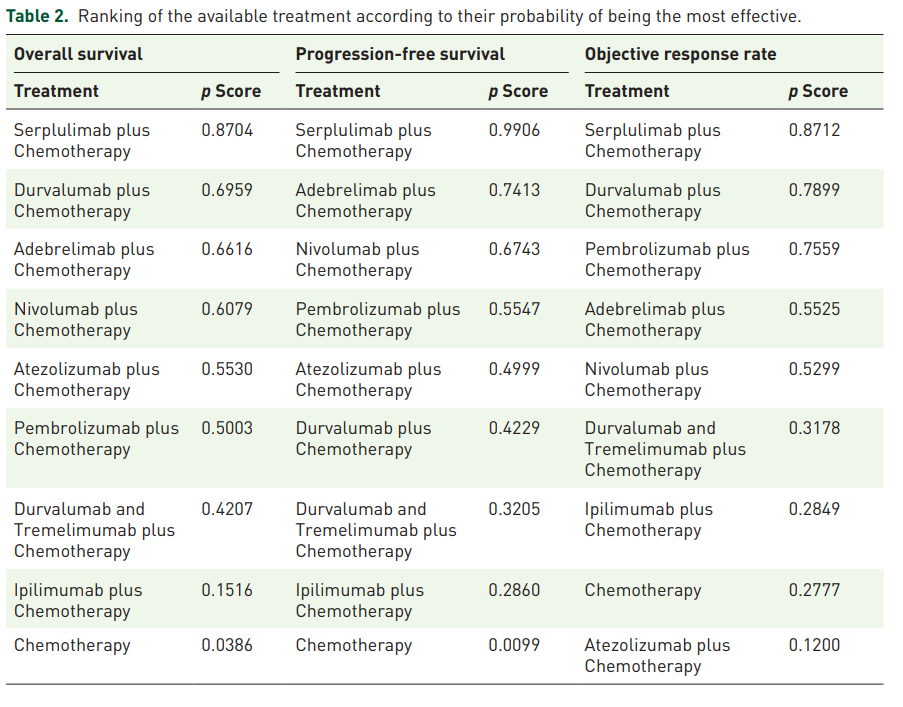Click the p Score header under Overall survival
Viewport: 903px width, 707px height.
tap(231, 91)
